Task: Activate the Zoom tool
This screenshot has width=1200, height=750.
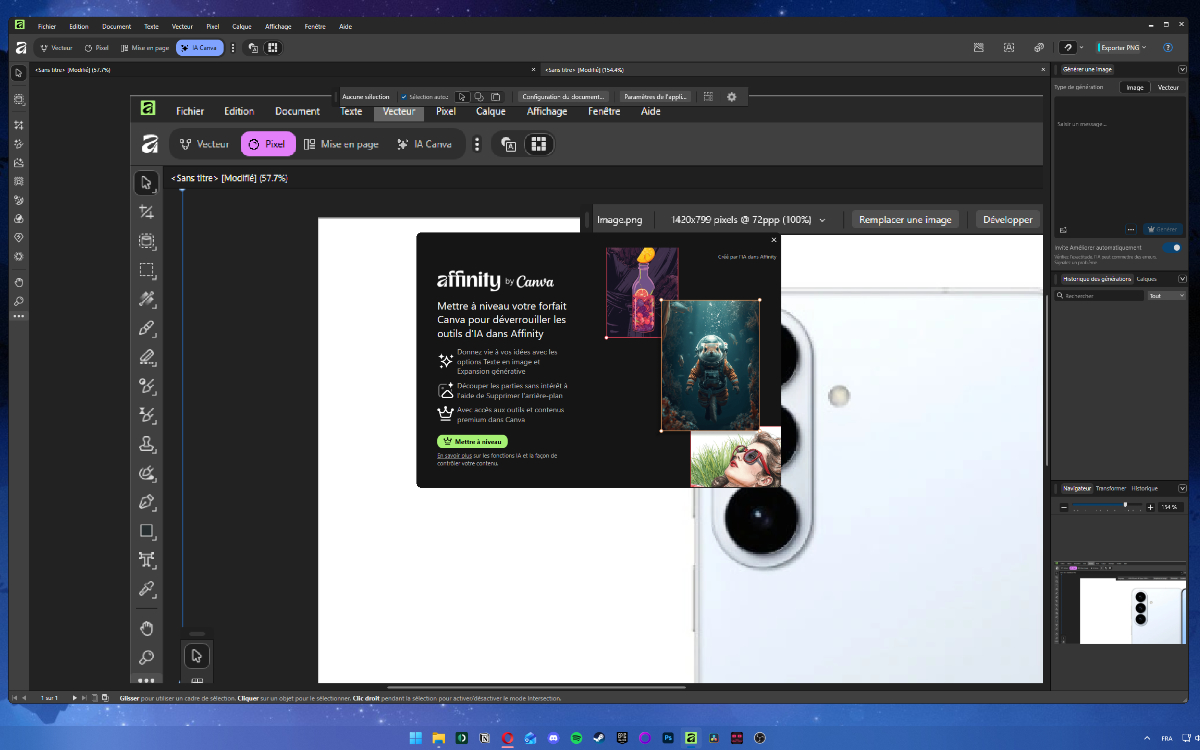Action: [x=147, y=658]
